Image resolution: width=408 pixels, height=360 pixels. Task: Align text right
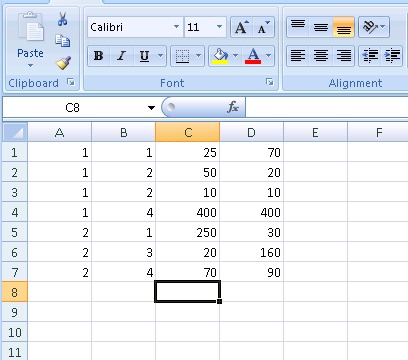click(343, 56)
